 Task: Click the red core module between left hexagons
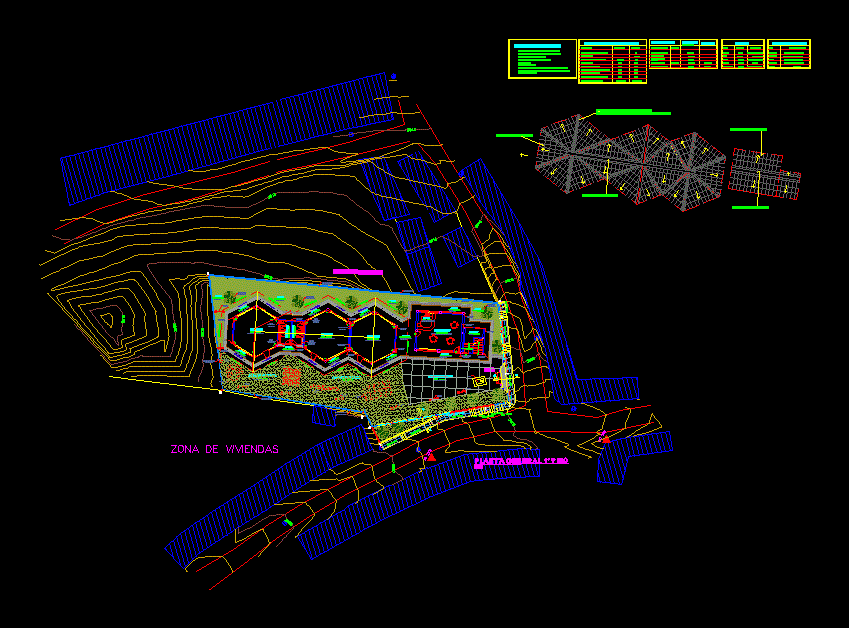tap(292, 331)
